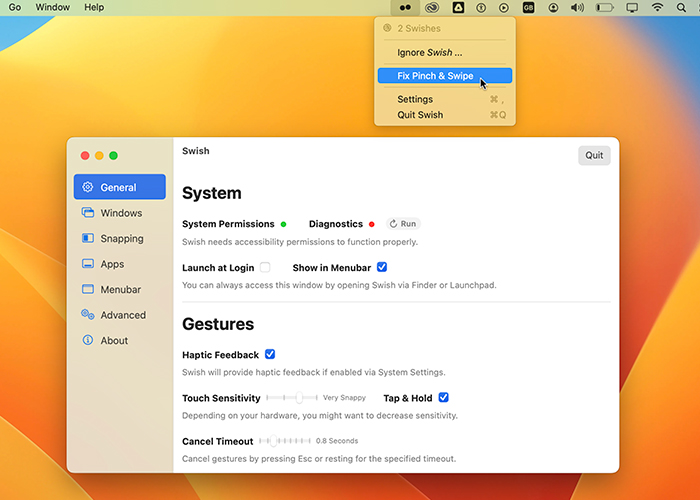Image resolution: width=700 pixels, height=500 pixels.
Task: Choose Ignore Swish... from the dropdown menu
Action: [x=445, y=52]
